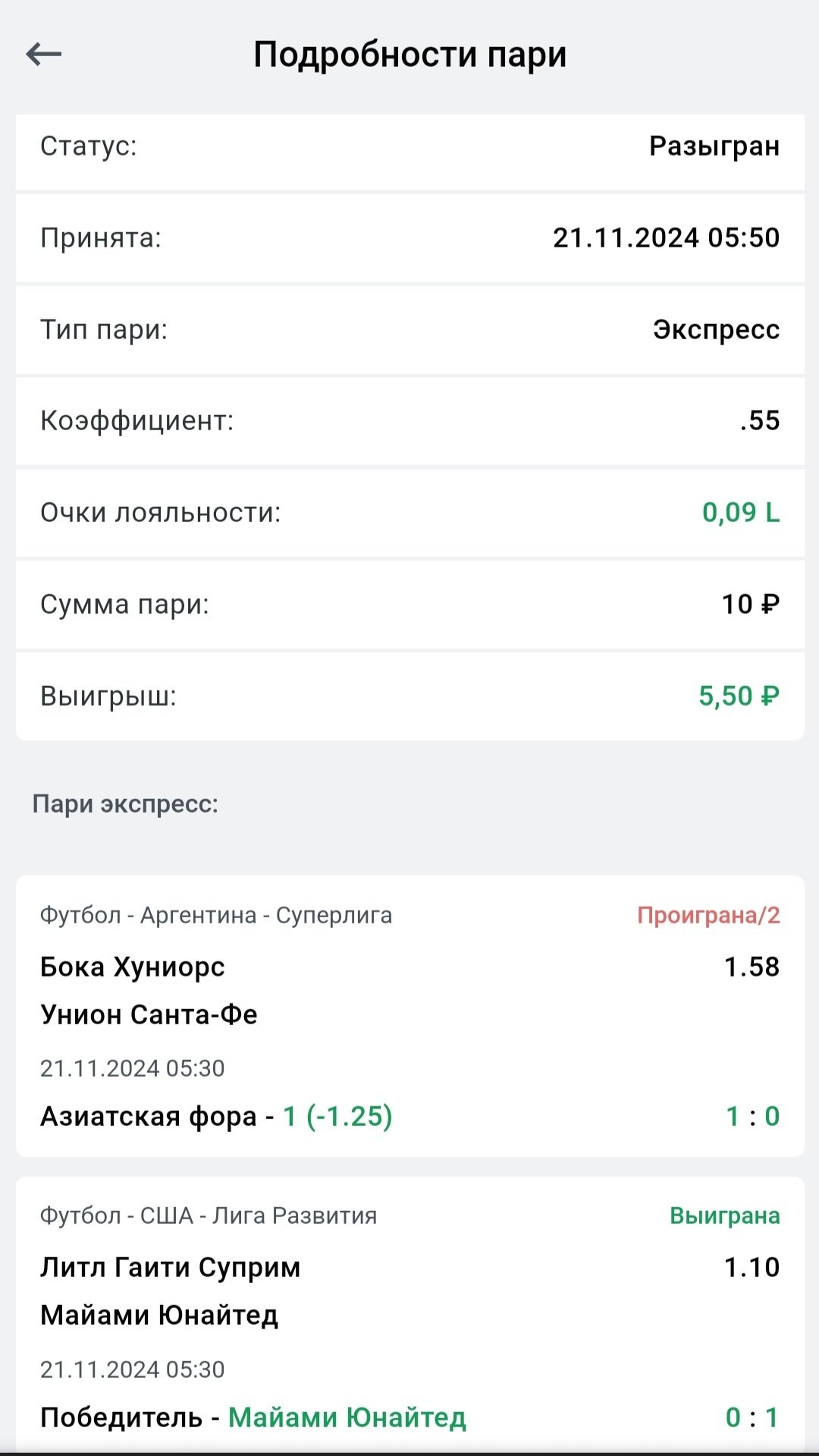Open the Литл Гаити Суприм team name
This screenshot has width=819, height=1456.
pyautogui.click(x=171, y=1268)
